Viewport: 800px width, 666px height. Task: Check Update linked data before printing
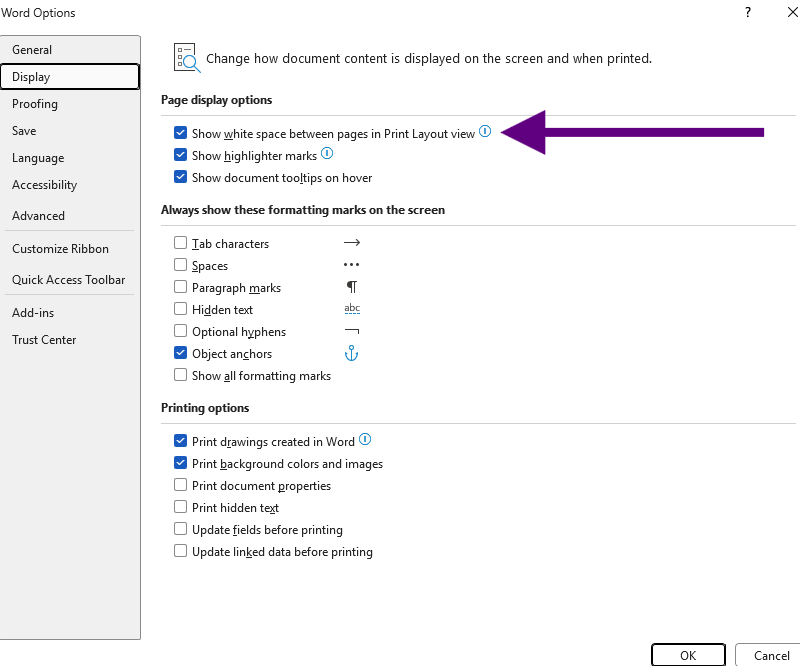coord(180,551)
